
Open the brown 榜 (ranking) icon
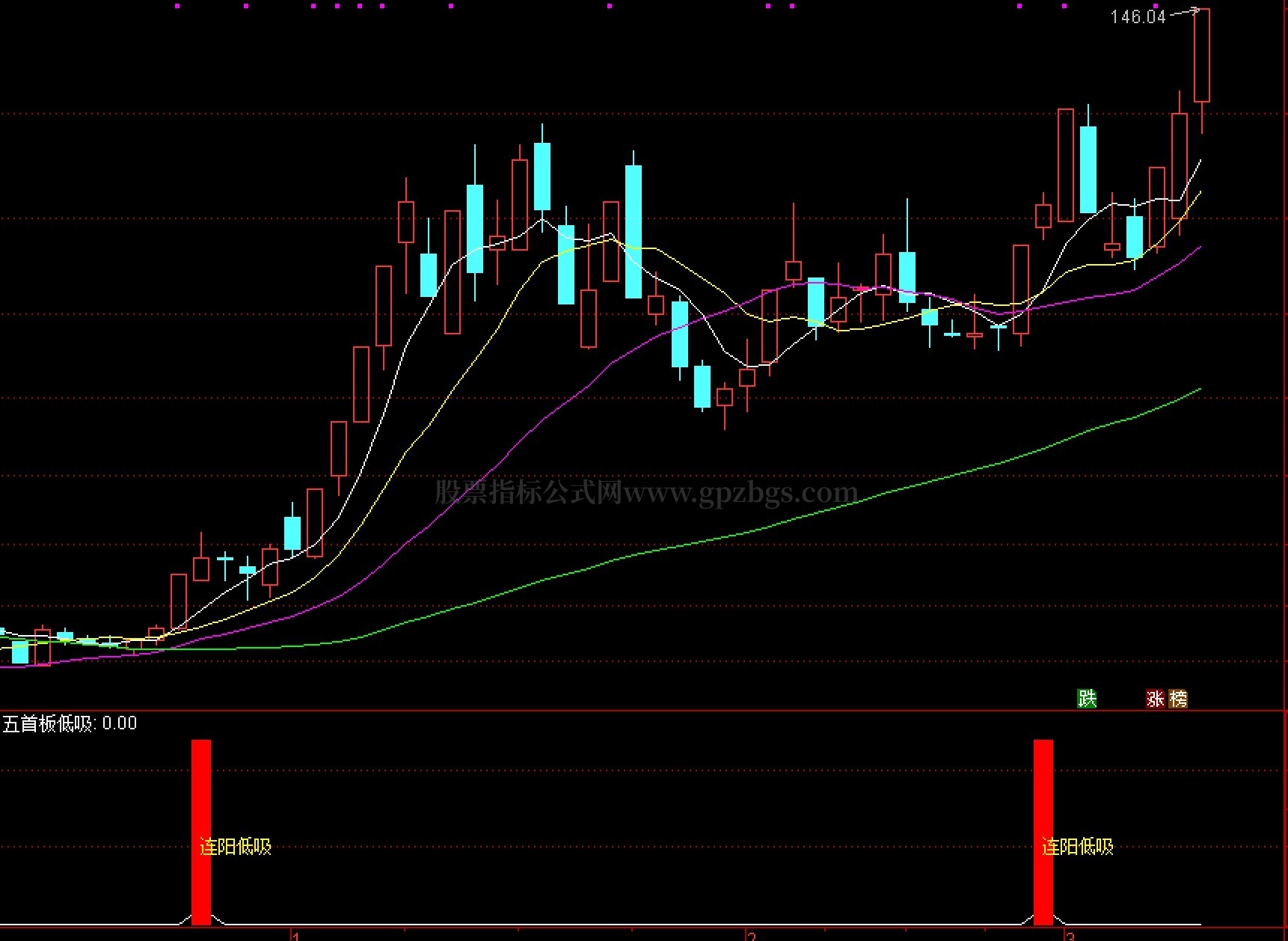(1178, 699)
